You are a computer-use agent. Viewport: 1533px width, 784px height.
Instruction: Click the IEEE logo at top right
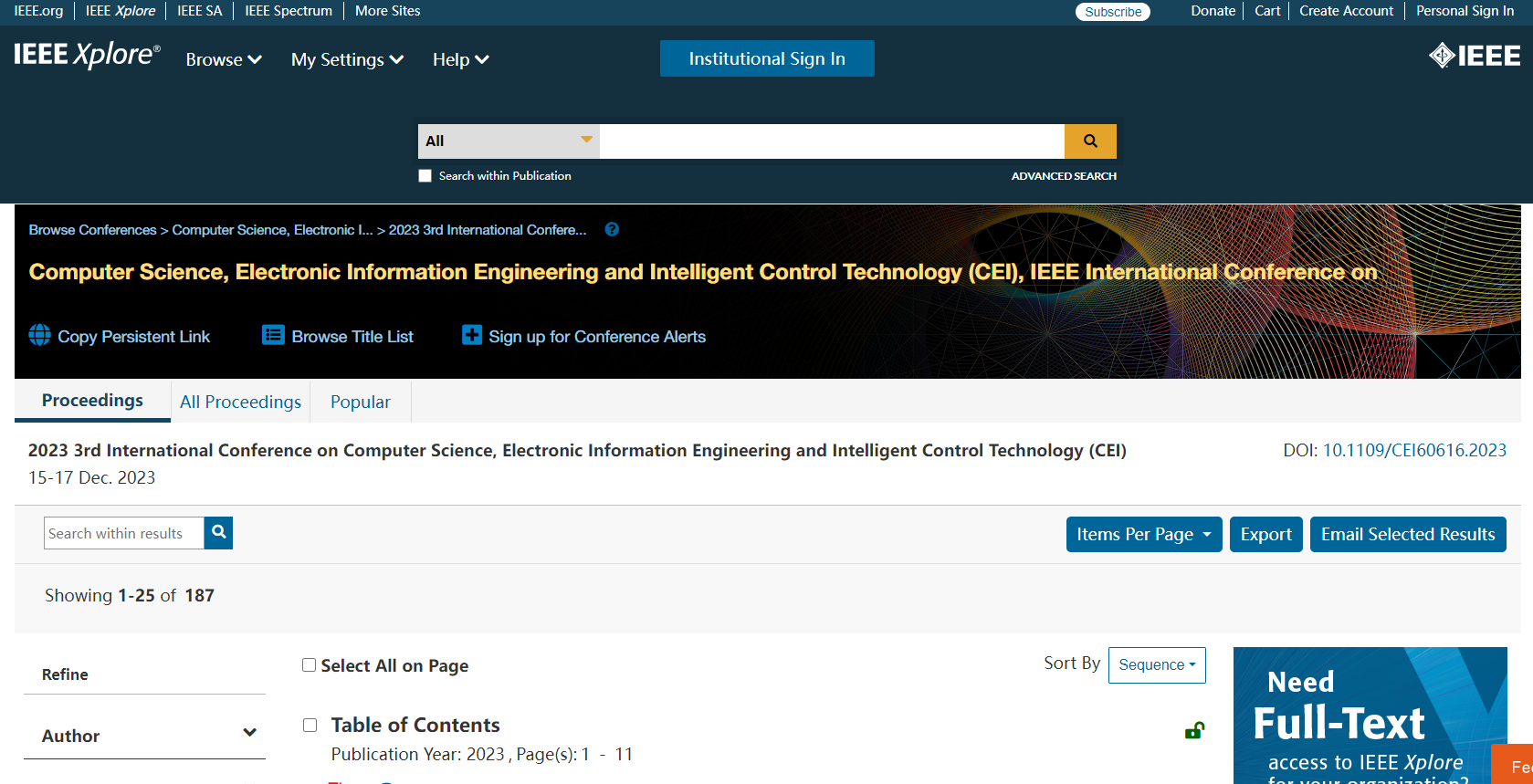coord(1474,56)
